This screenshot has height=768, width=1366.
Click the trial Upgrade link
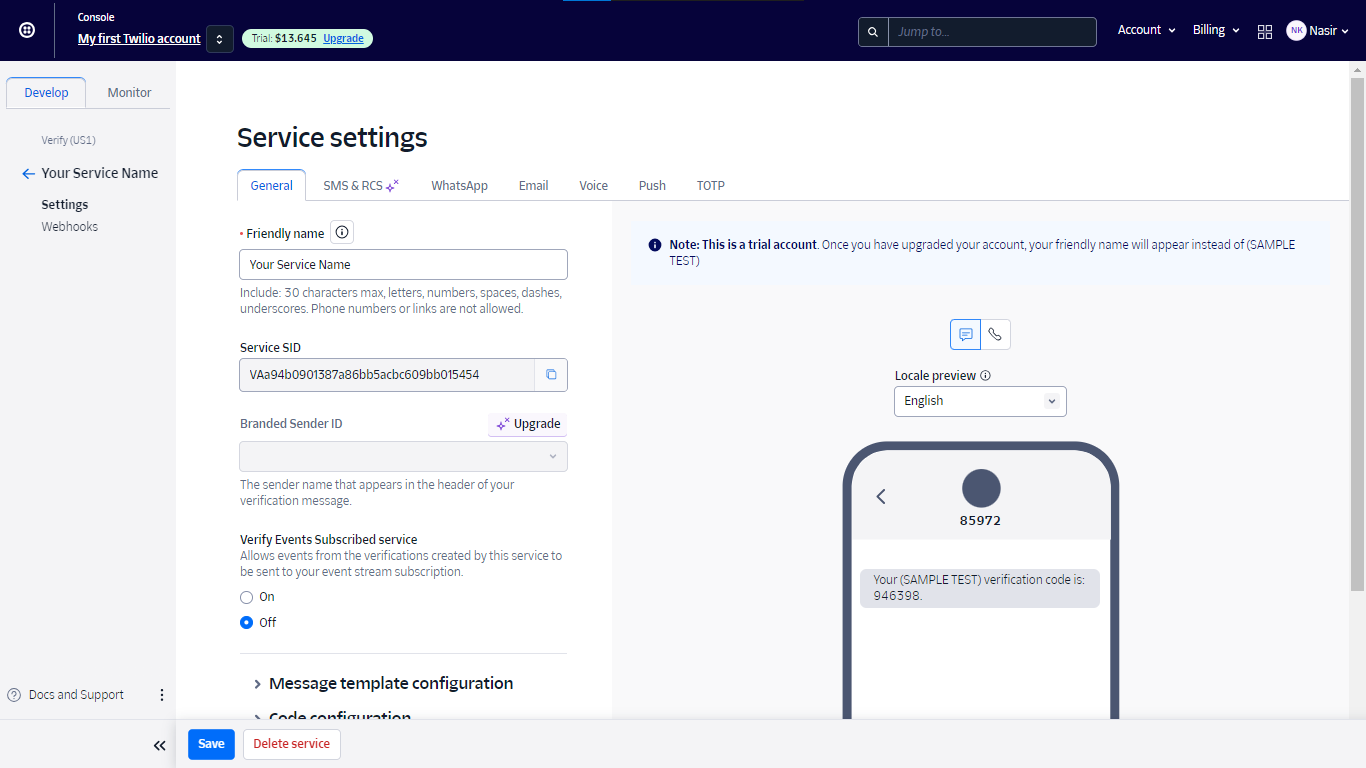pos(343,38)
